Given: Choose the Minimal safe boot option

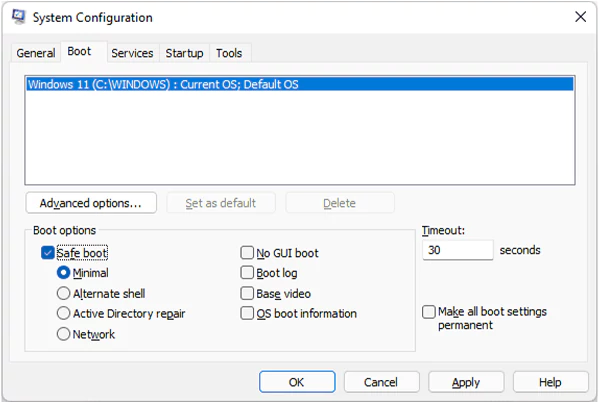Looking at the screenshot, I should click(x=63, y=273).
